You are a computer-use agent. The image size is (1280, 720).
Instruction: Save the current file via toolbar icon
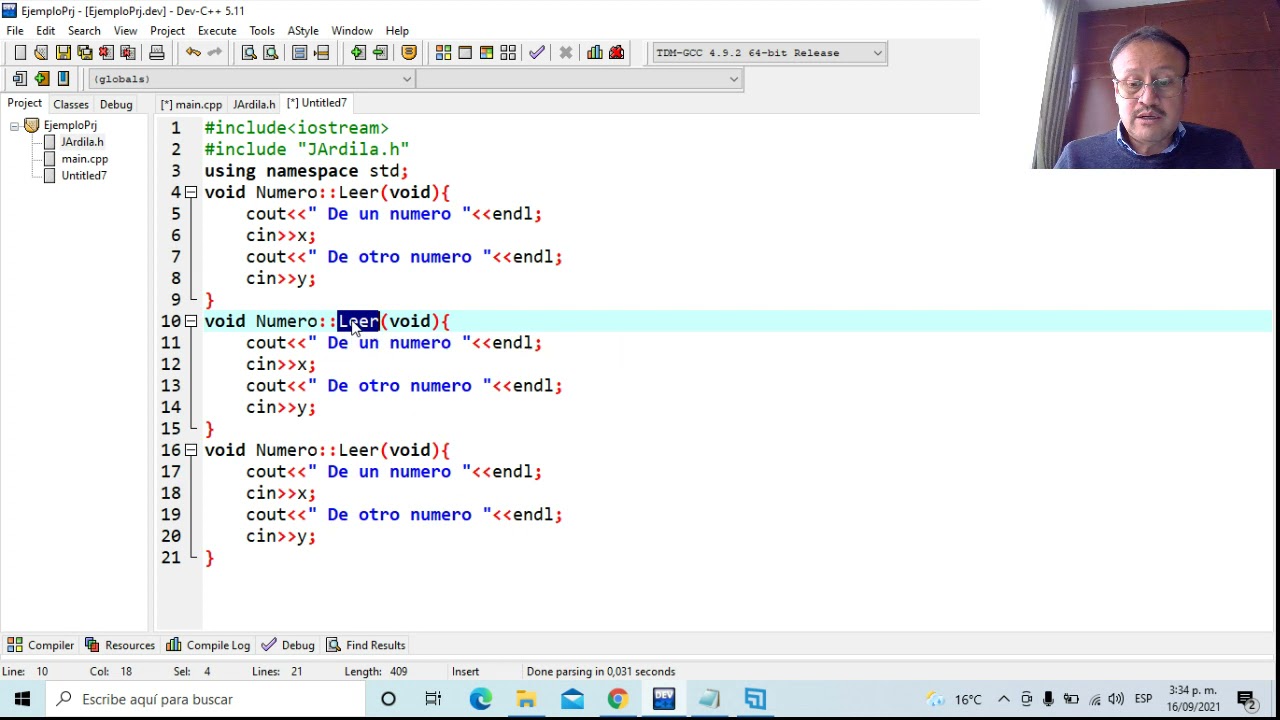coord(63,53)
